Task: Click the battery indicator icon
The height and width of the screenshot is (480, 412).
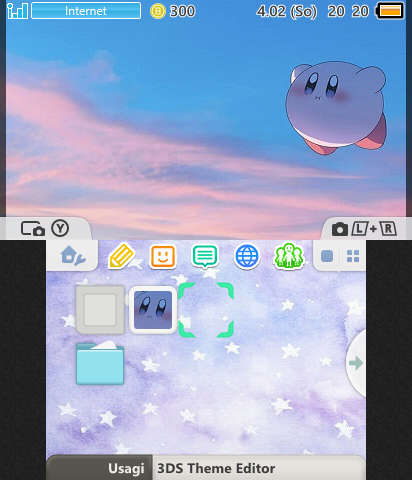Action: tap(390, 11)
